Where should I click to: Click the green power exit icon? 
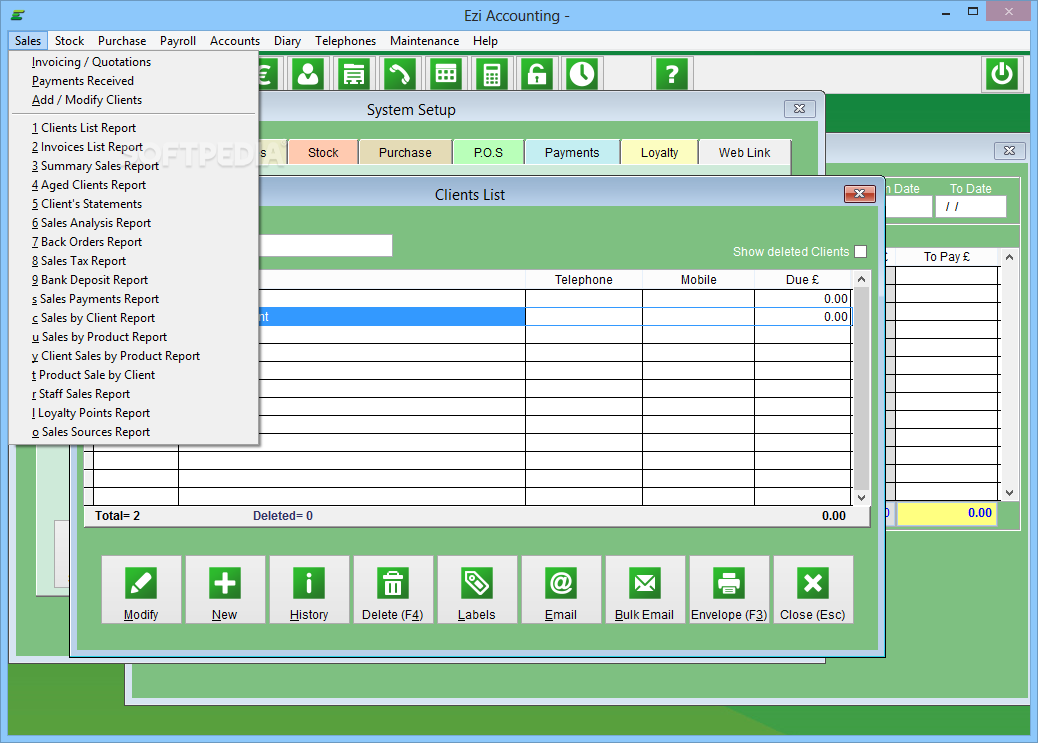pyautogui.click(x=1002, y=74)
